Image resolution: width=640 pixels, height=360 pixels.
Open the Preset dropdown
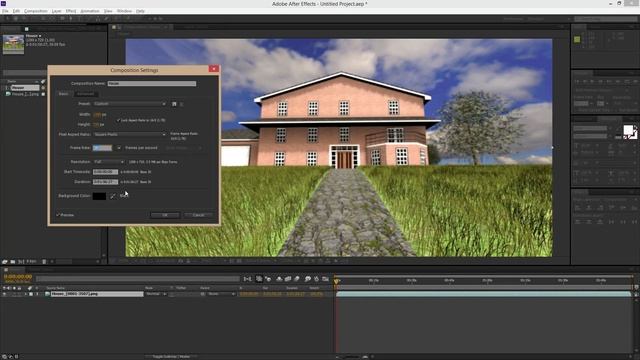point(129,104)
